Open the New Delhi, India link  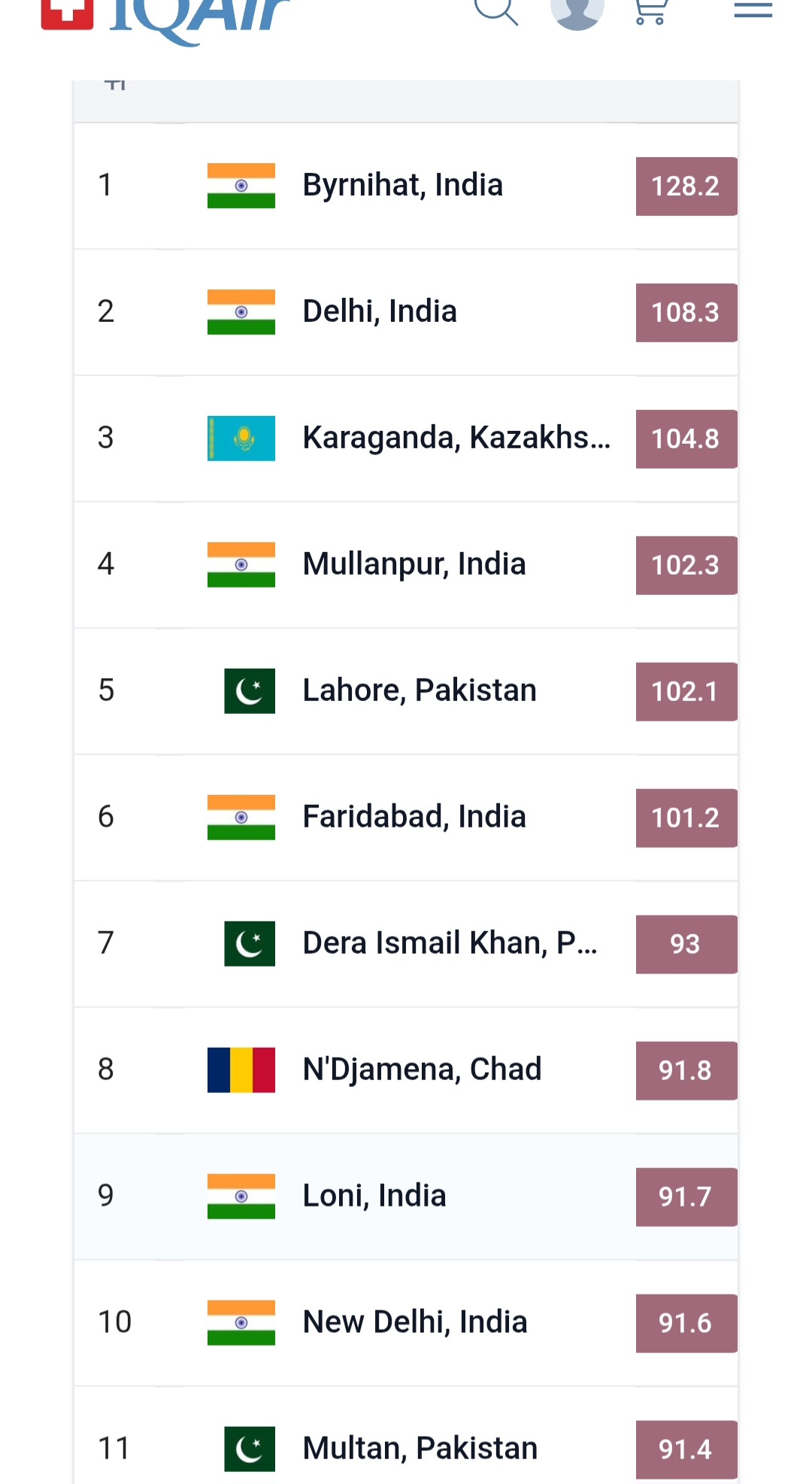414,1322
